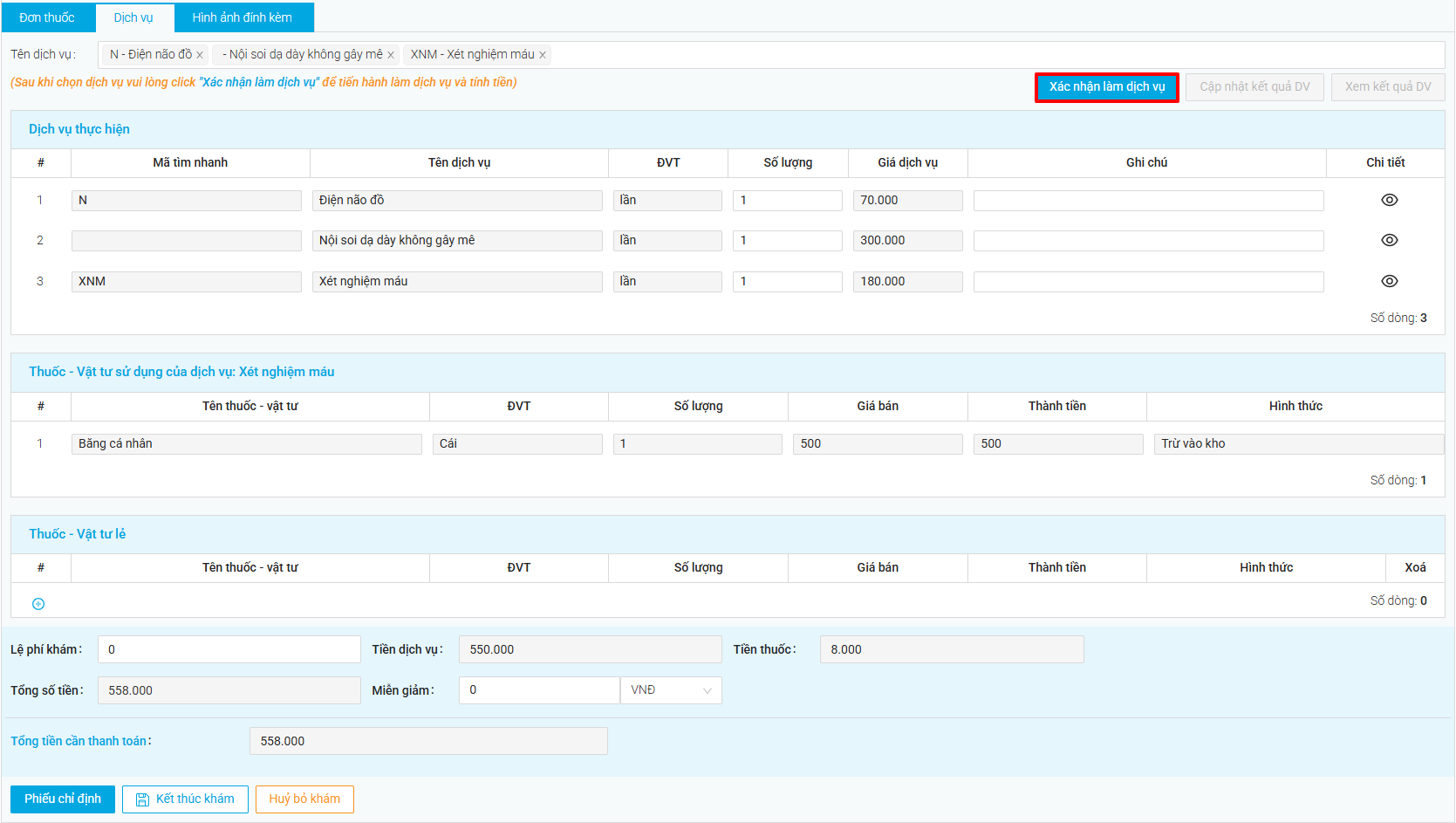Click the XNM quick code cell

click(187, 282)
